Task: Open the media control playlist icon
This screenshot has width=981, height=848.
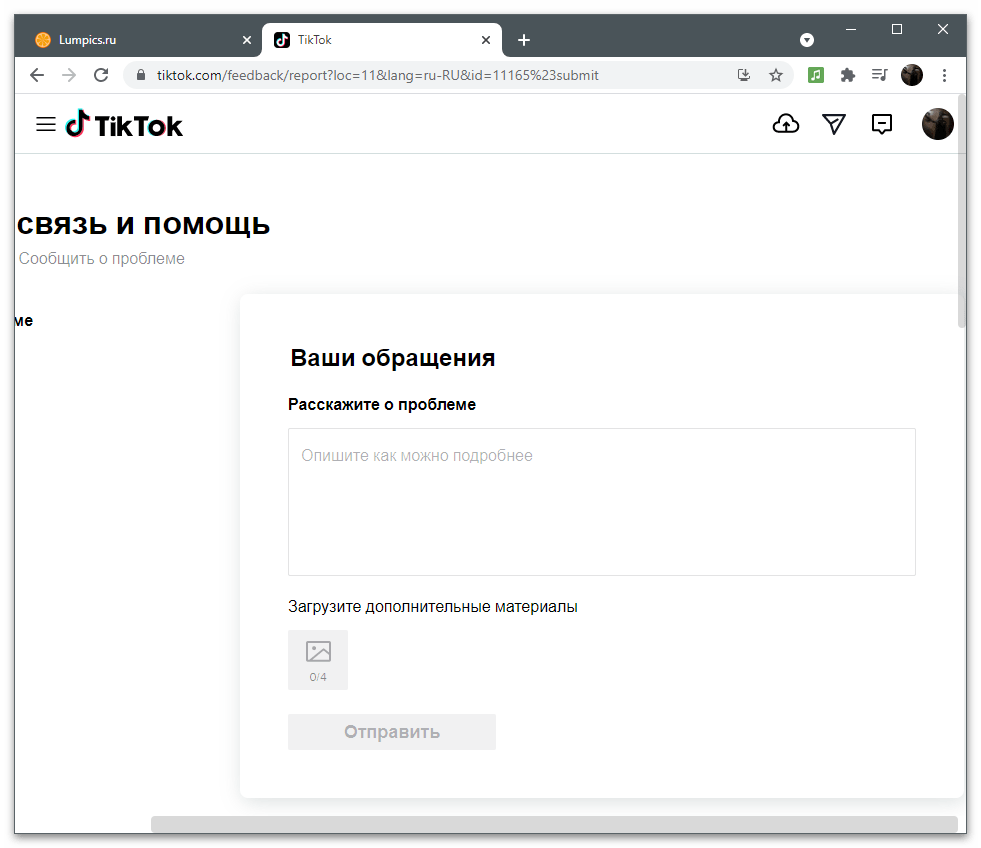Action: pyautogui.click(x=879, y=75)
